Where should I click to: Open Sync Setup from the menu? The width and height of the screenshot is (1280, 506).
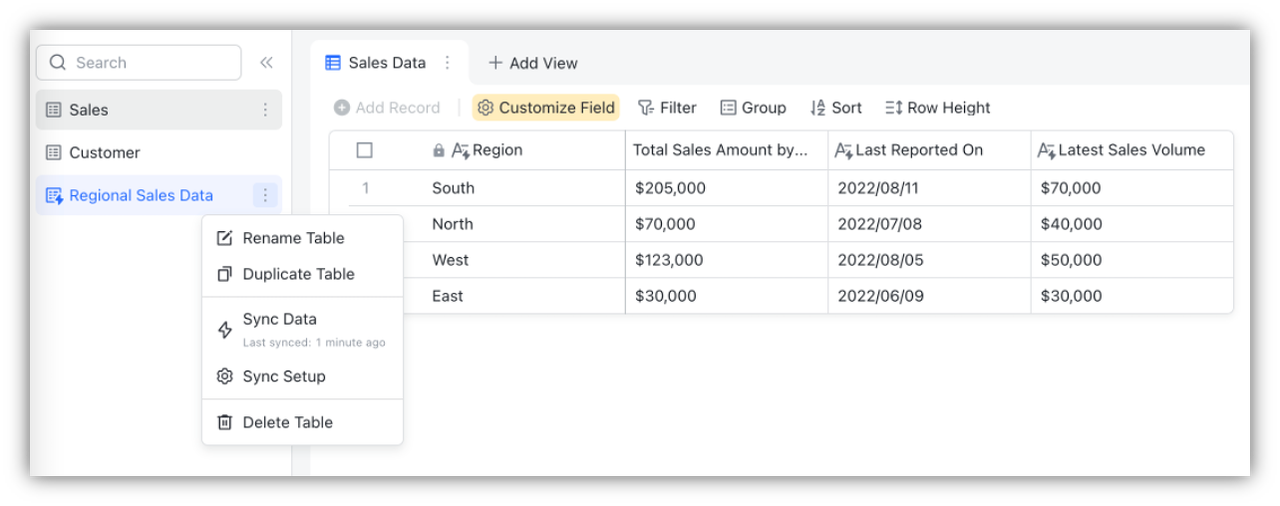[284, 376]
